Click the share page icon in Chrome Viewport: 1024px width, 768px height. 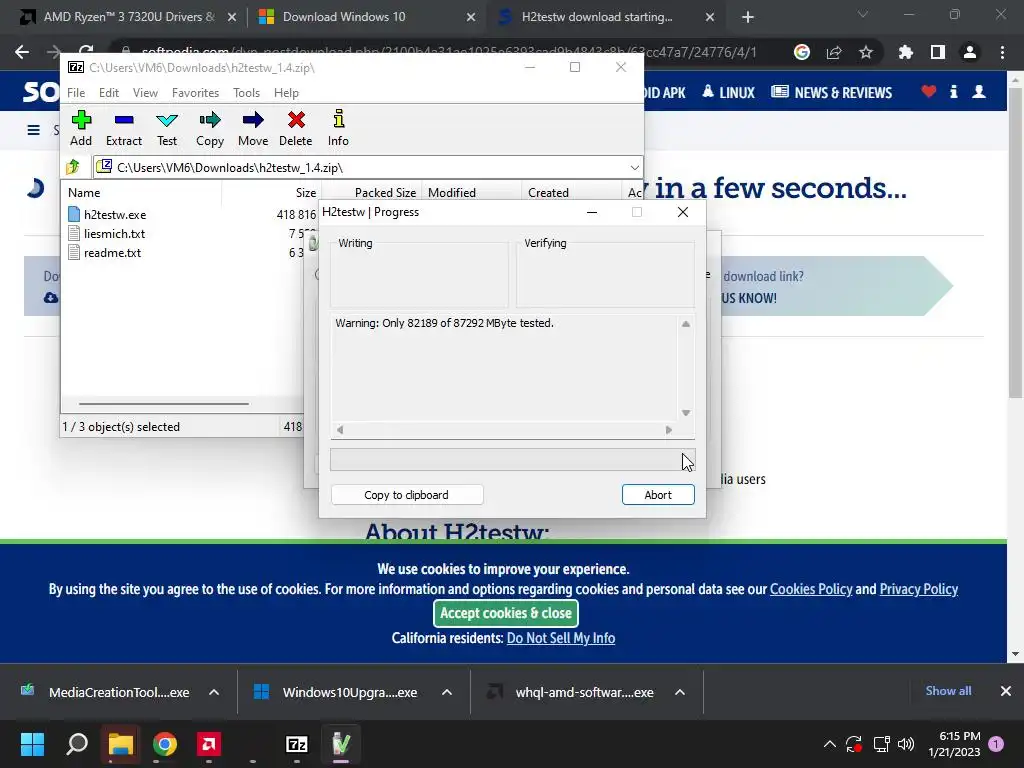click(834, 52)
